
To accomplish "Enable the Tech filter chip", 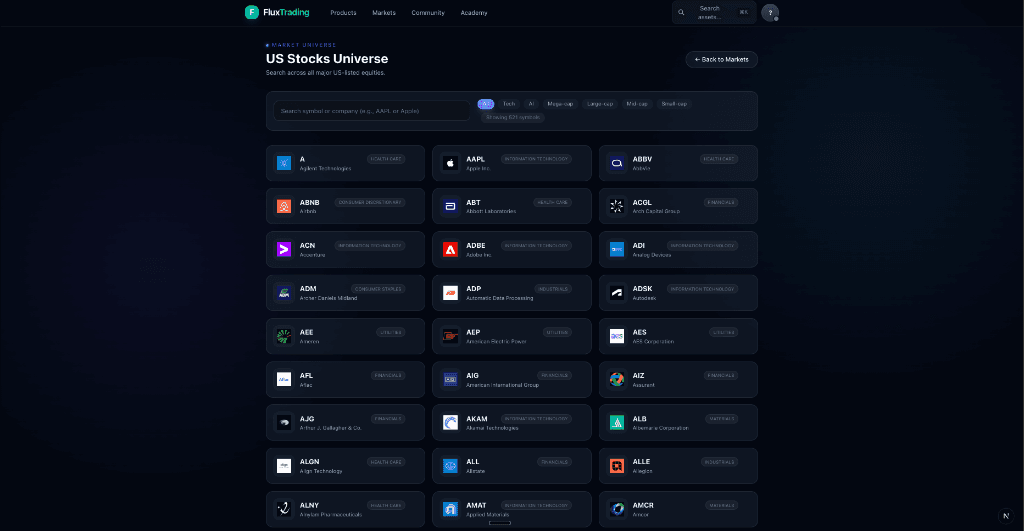I will 509,104.
